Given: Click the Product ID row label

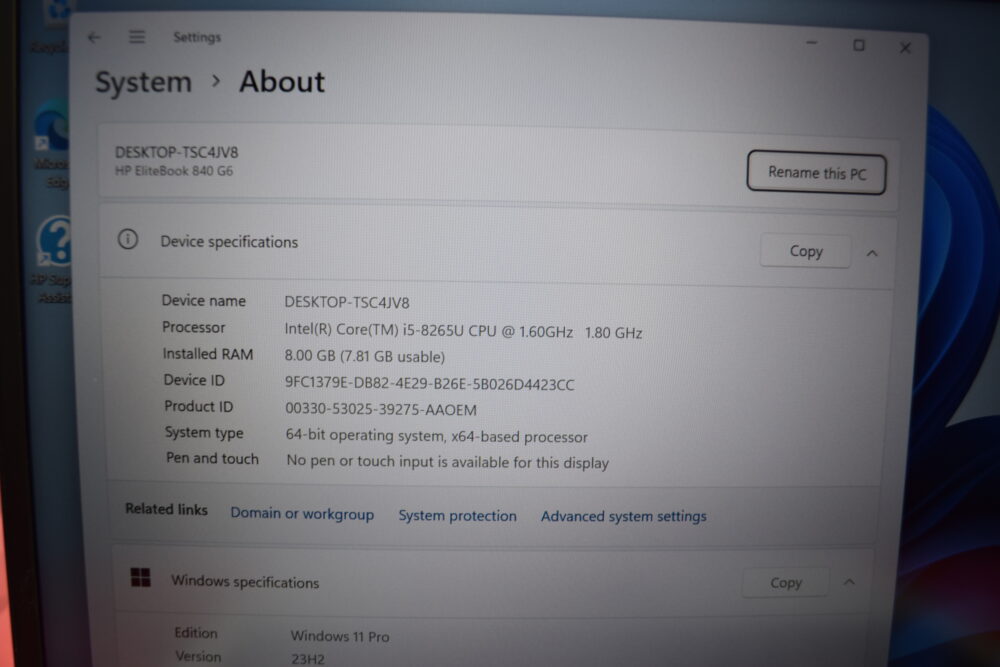Looking at the screenshot, I should [x=199, y=407].
